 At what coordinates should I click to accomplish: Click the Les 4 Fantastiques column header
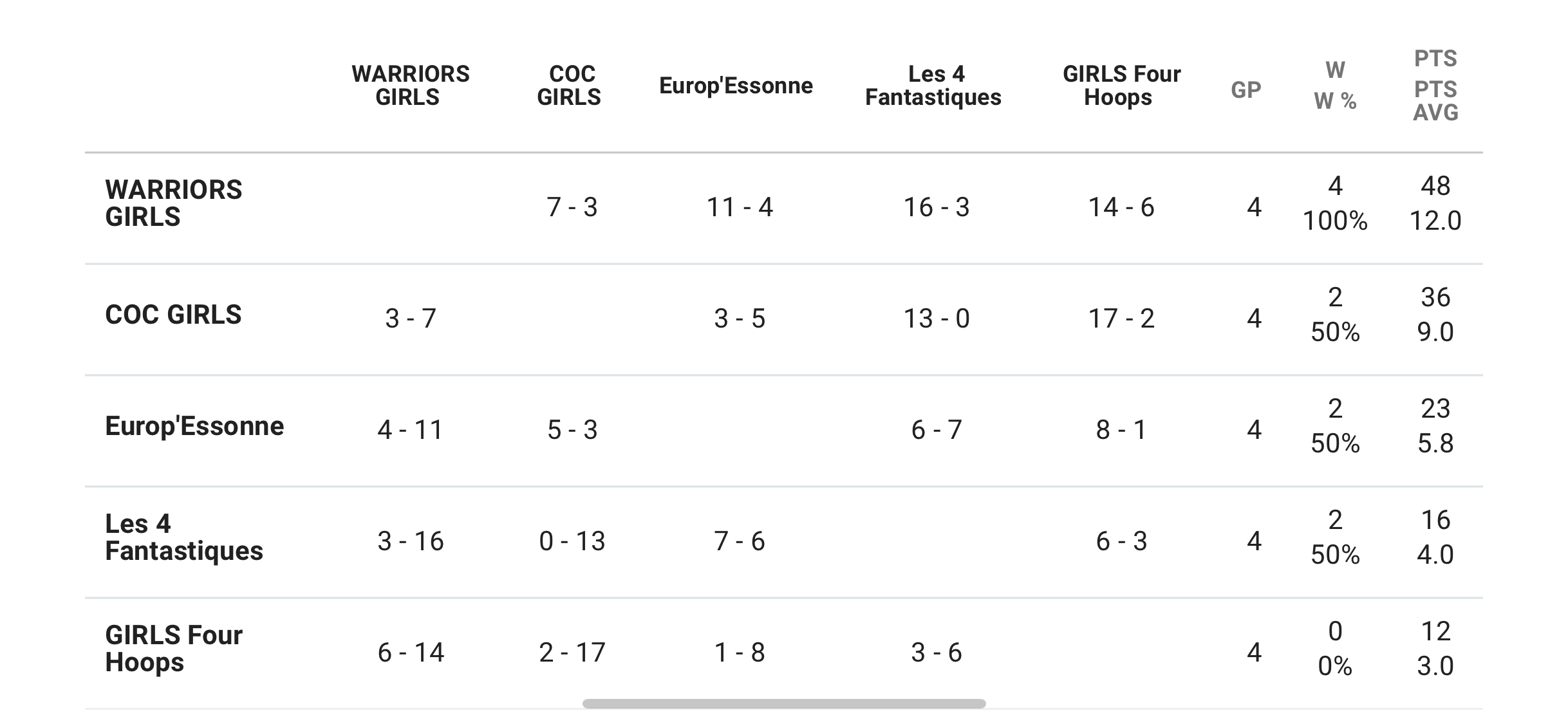coord(933,86)
